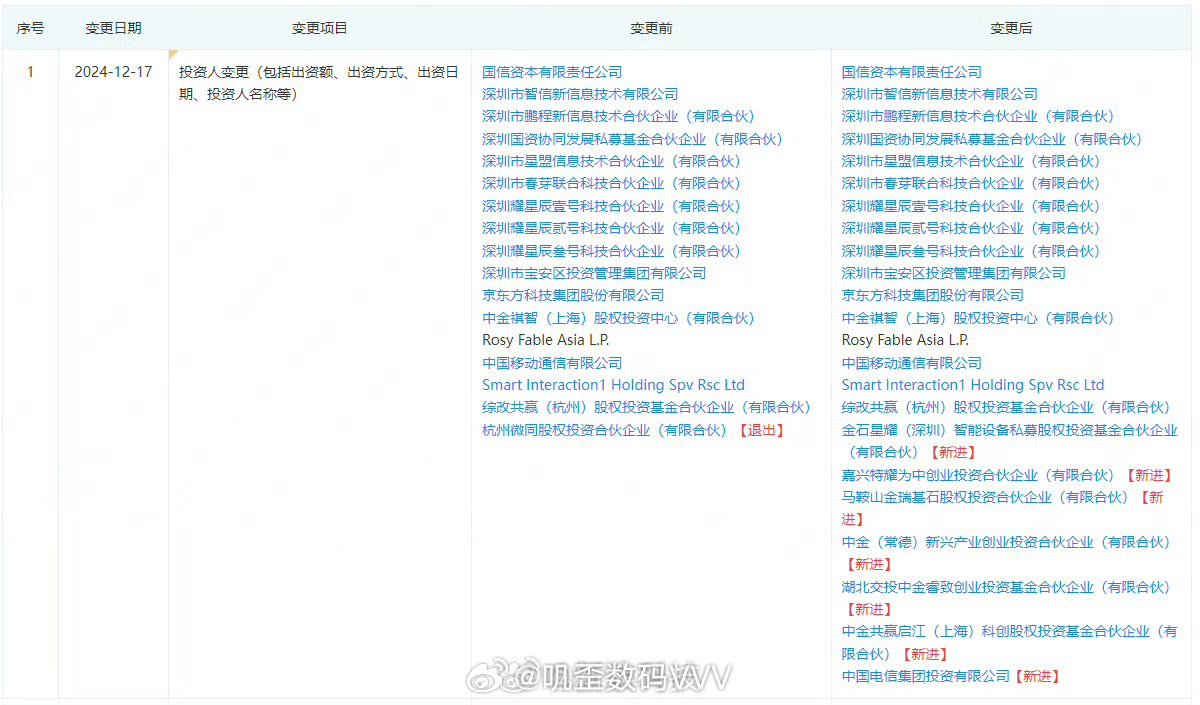This screenshot has height=705, width=1200.
Task: Select 深圳市星盟信息技术合伙企业 in the 变更后 list
Action: (971, 161)
